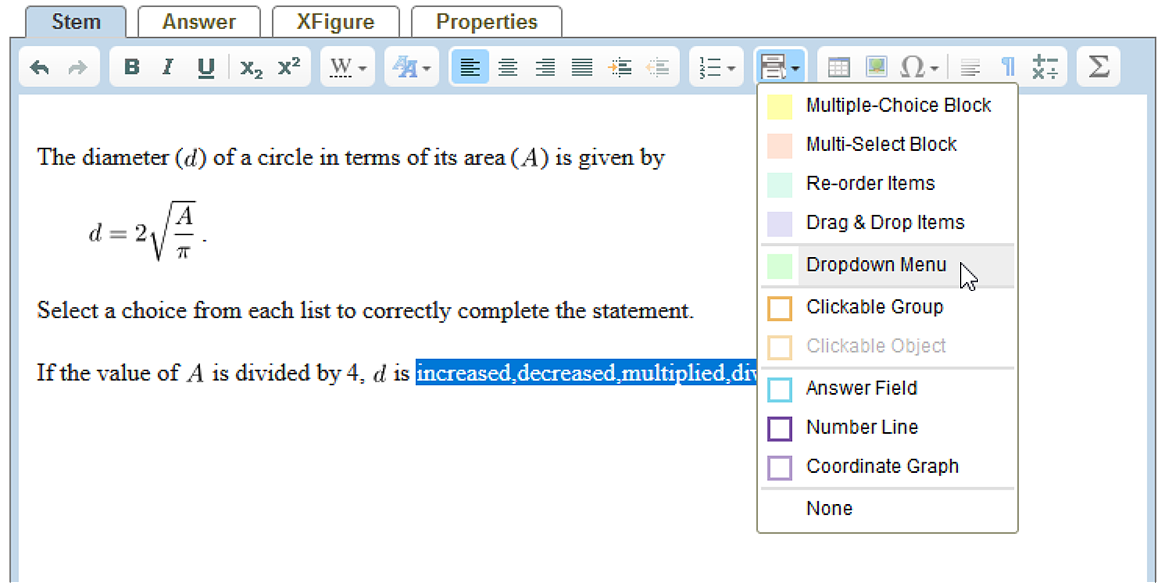1166x583 pixels.
Task: Open the W word-style dropdown
Action: [x=348, y=67]
